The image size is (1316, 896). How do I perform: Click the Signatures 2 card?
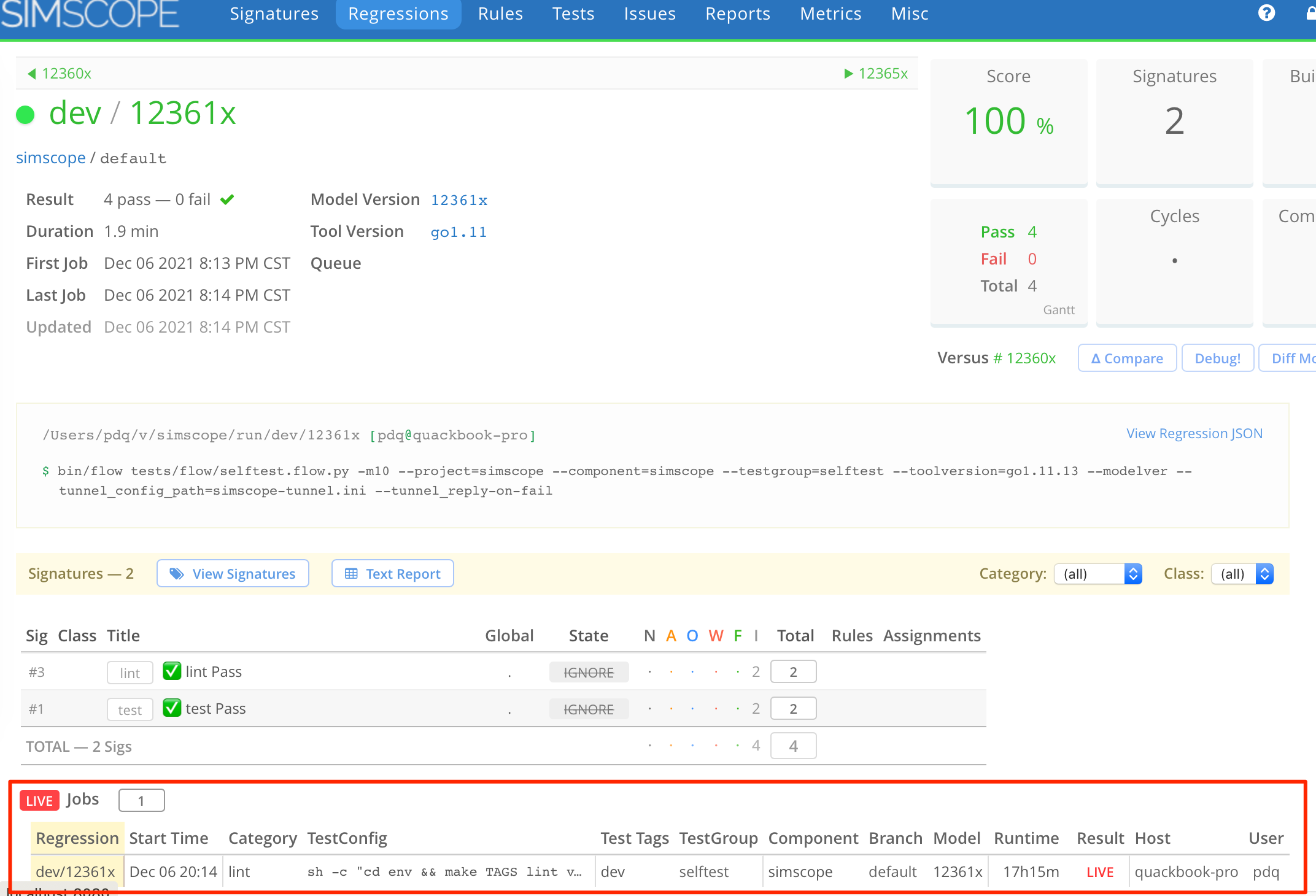[1174, 122]
